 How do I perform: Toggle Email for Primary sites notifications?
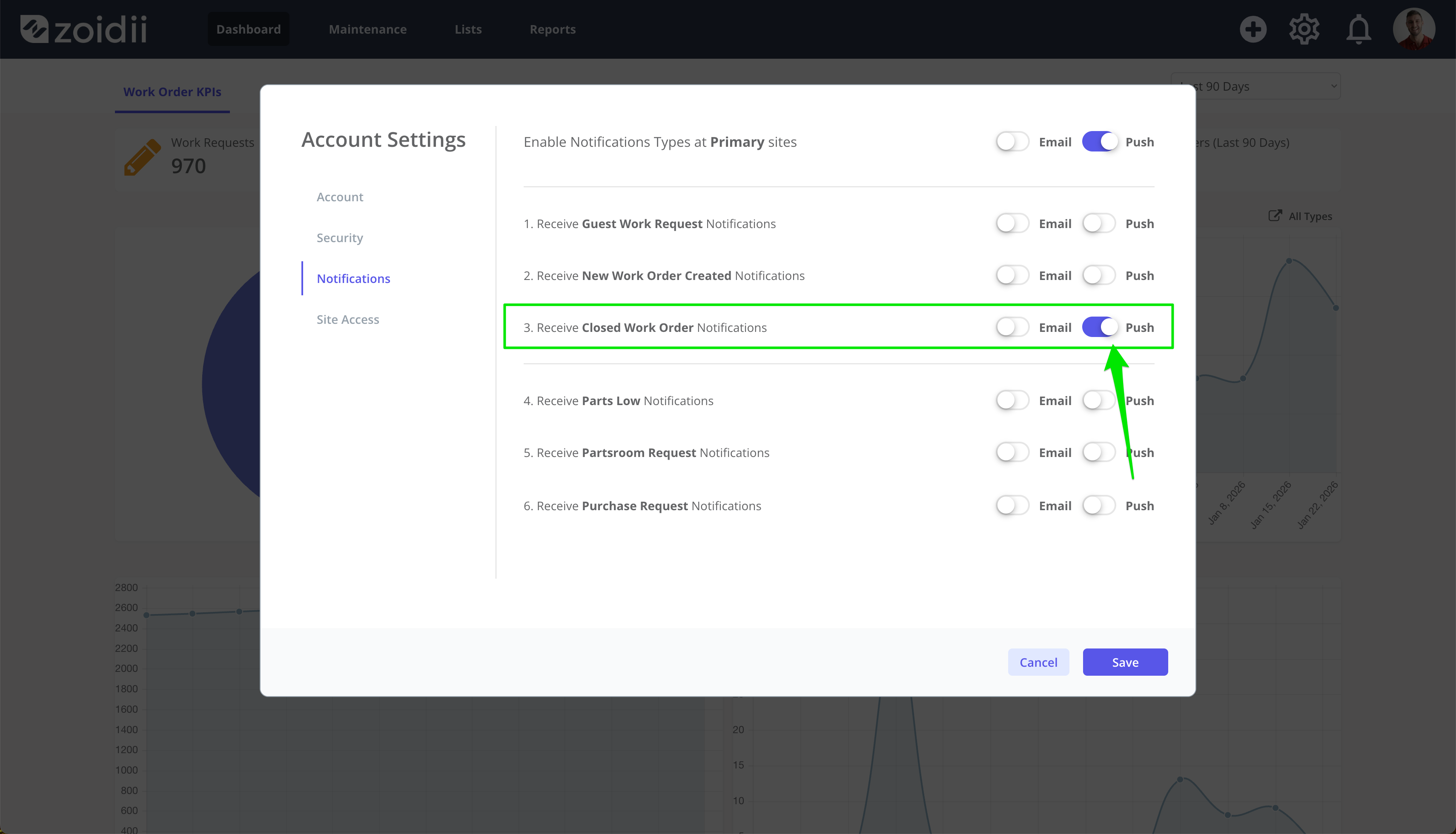click(1012, 141)
